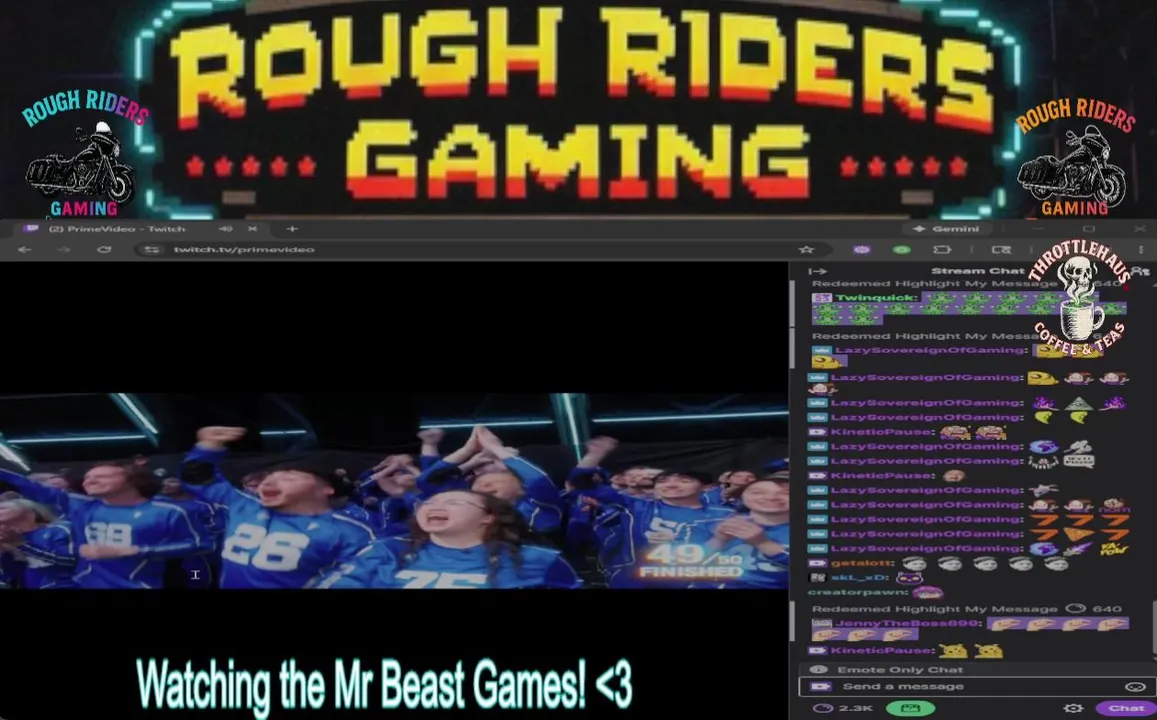Click the browser back arrow

tap(24, 250)
